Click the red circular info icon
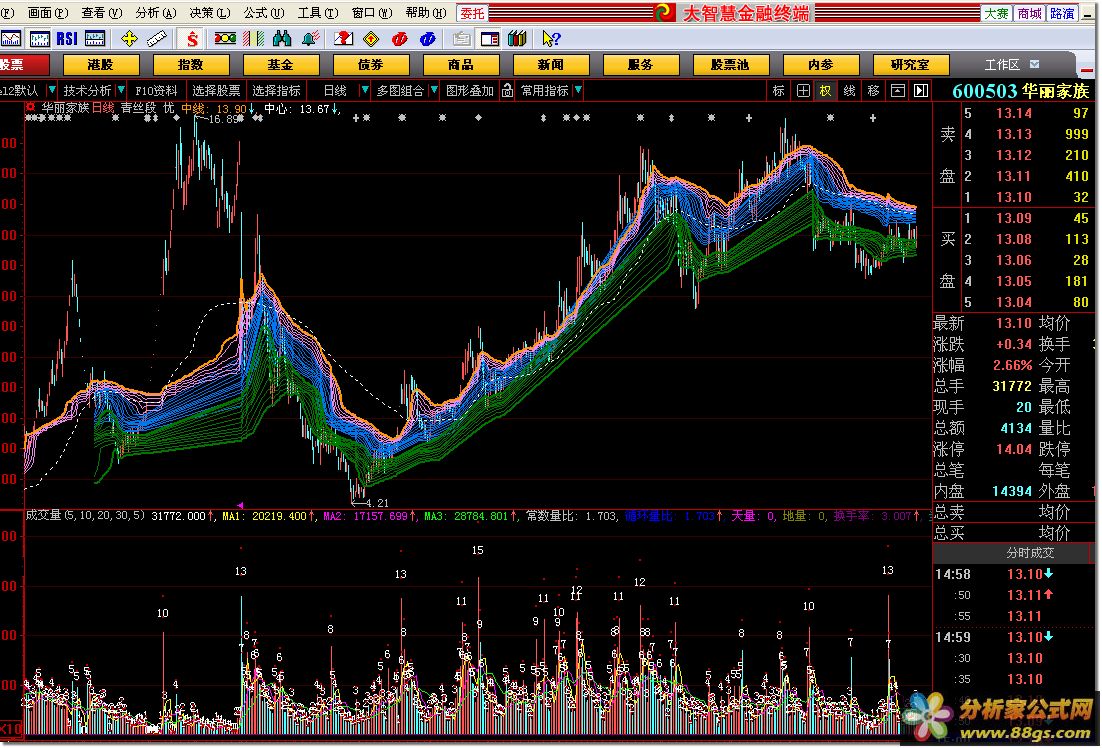1102x748 pixels. click(399, 39)
